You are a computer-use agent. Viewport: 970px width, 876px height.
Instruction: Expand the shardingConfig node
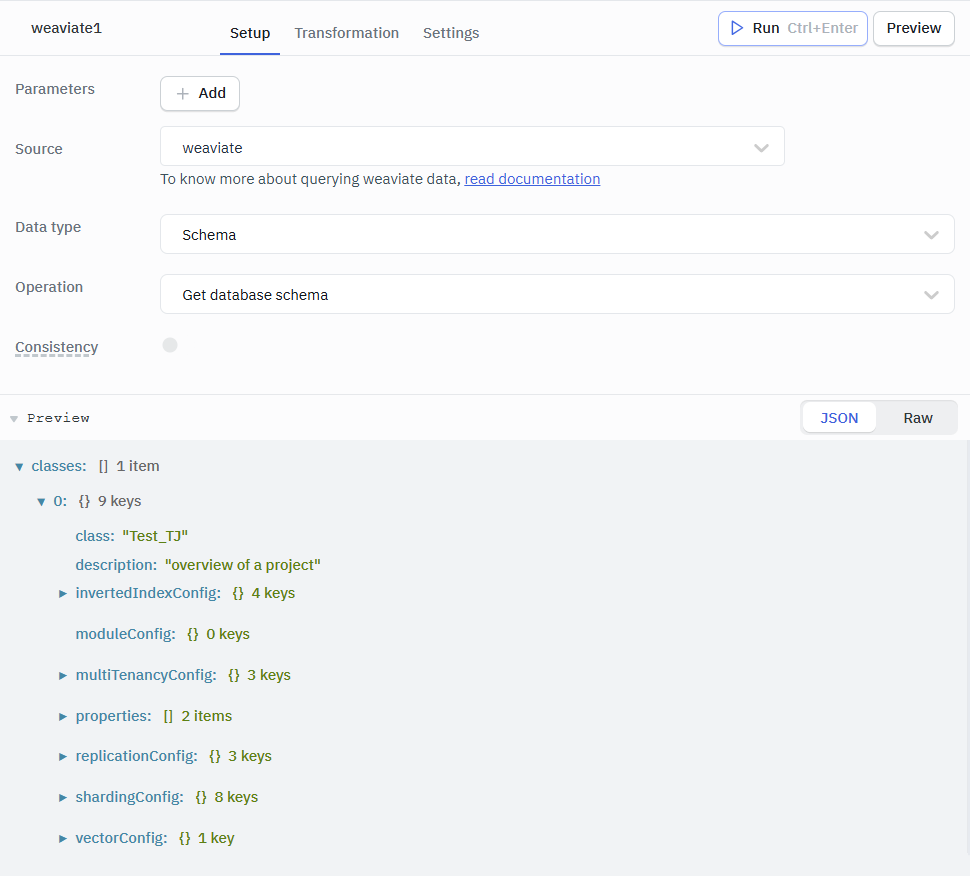pos(62,797)
